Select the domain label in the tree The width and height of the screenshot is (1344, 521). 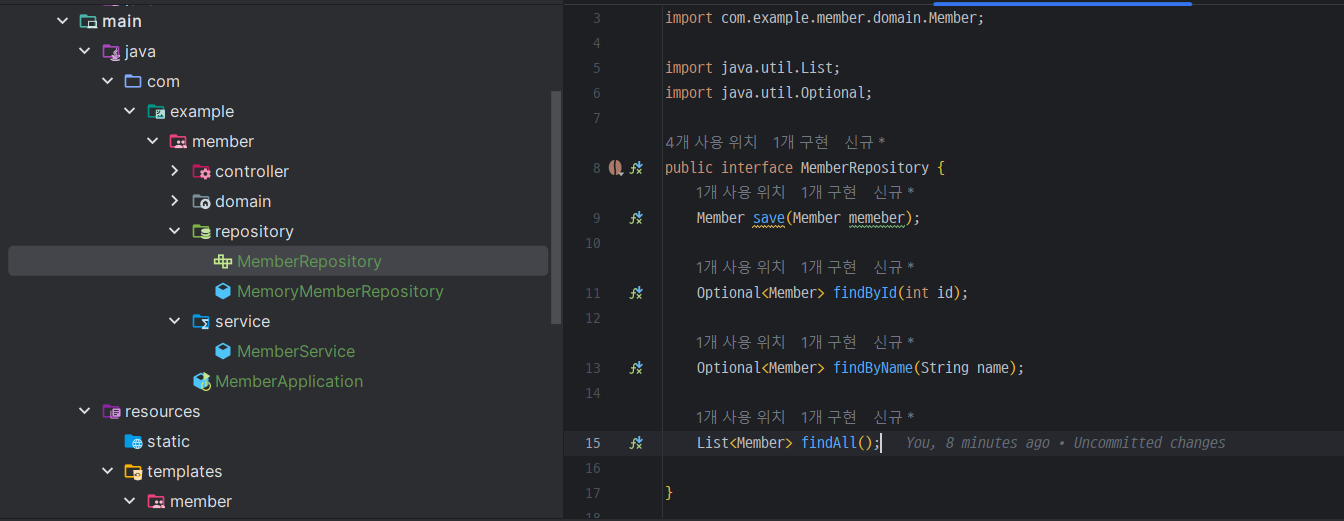point(243,201)
